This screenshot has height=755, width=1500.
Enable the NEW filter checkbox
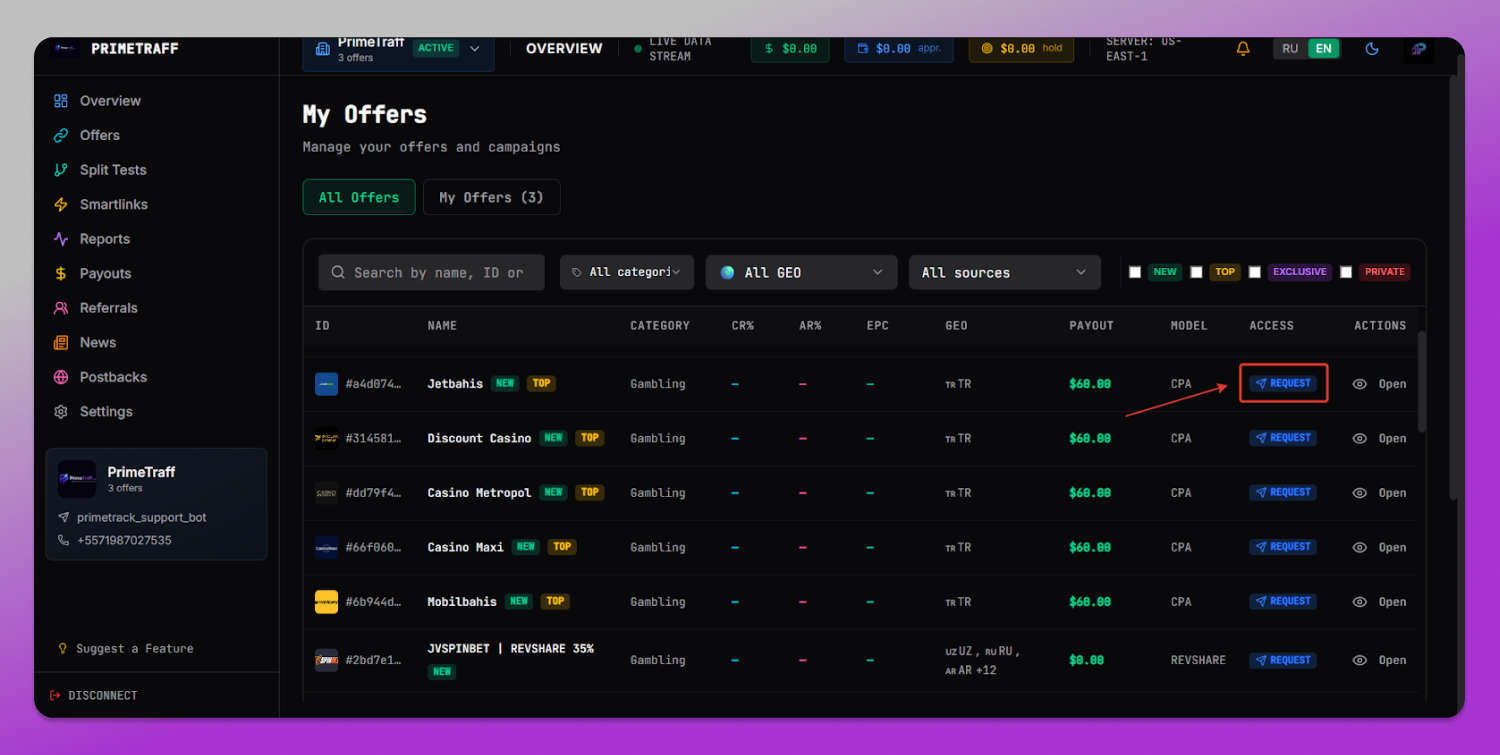coord(1135,272)
